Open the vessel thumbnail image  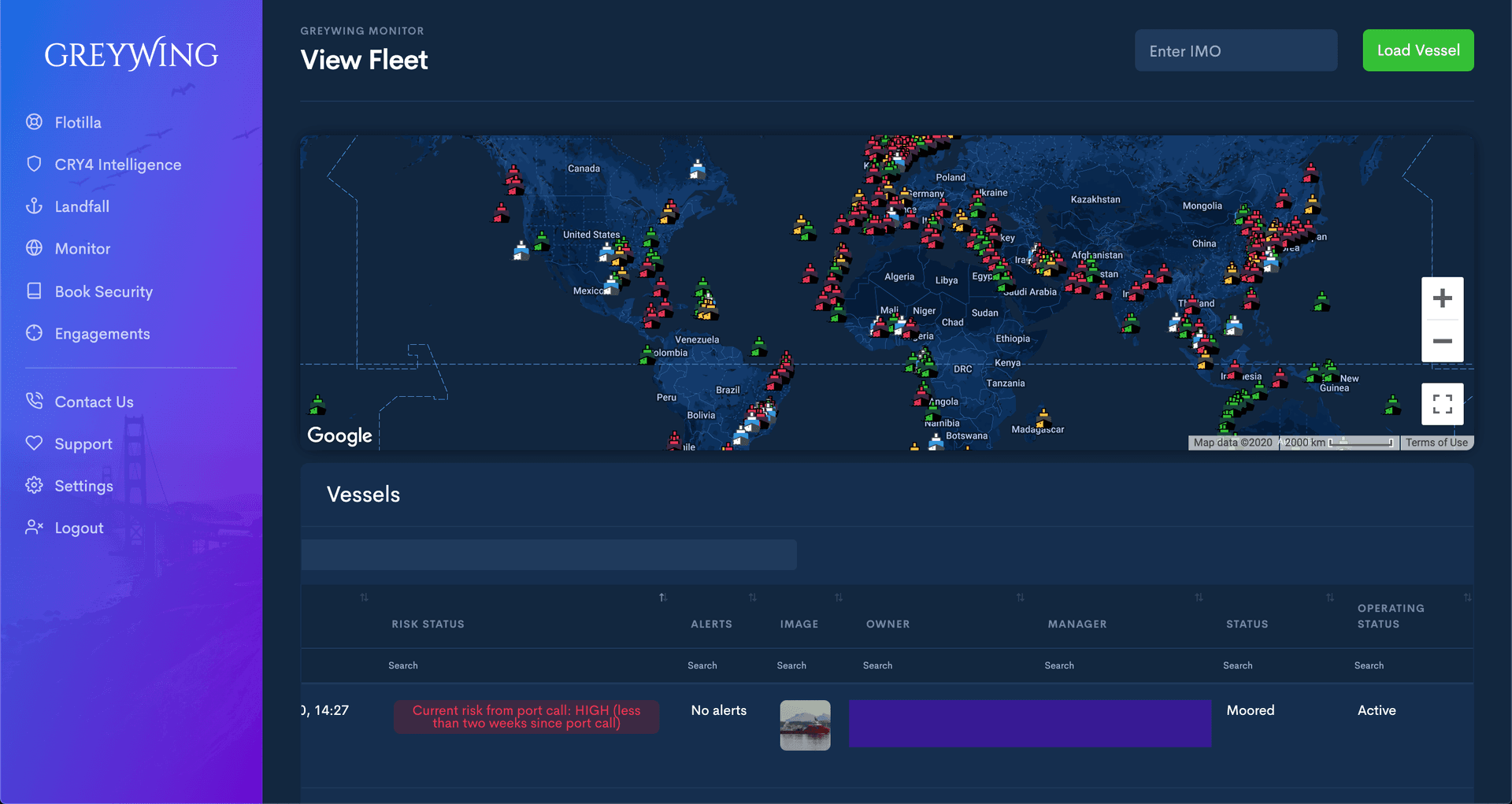coord(805,725)
